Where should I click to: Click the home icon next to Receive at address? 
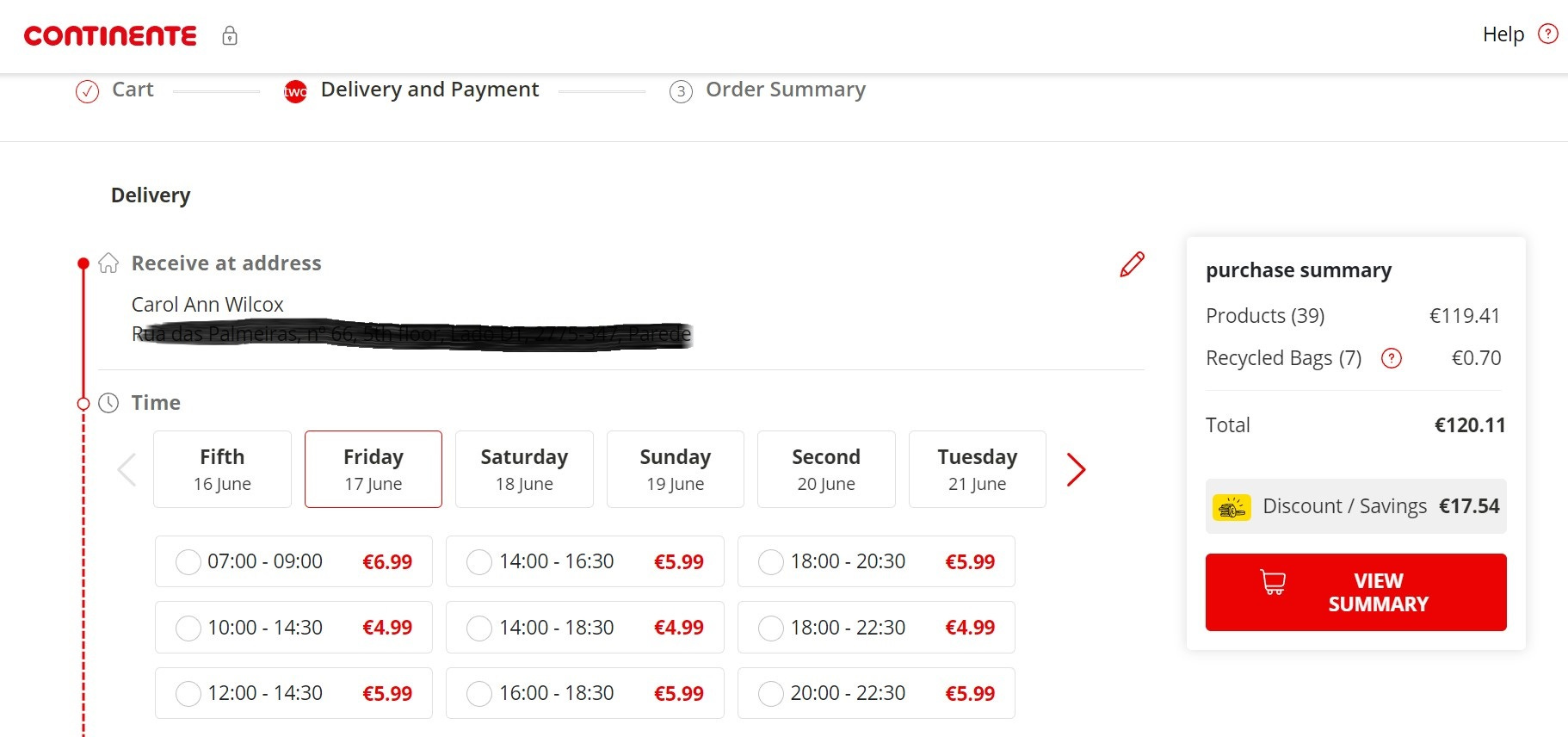click(x=108, y=263)
